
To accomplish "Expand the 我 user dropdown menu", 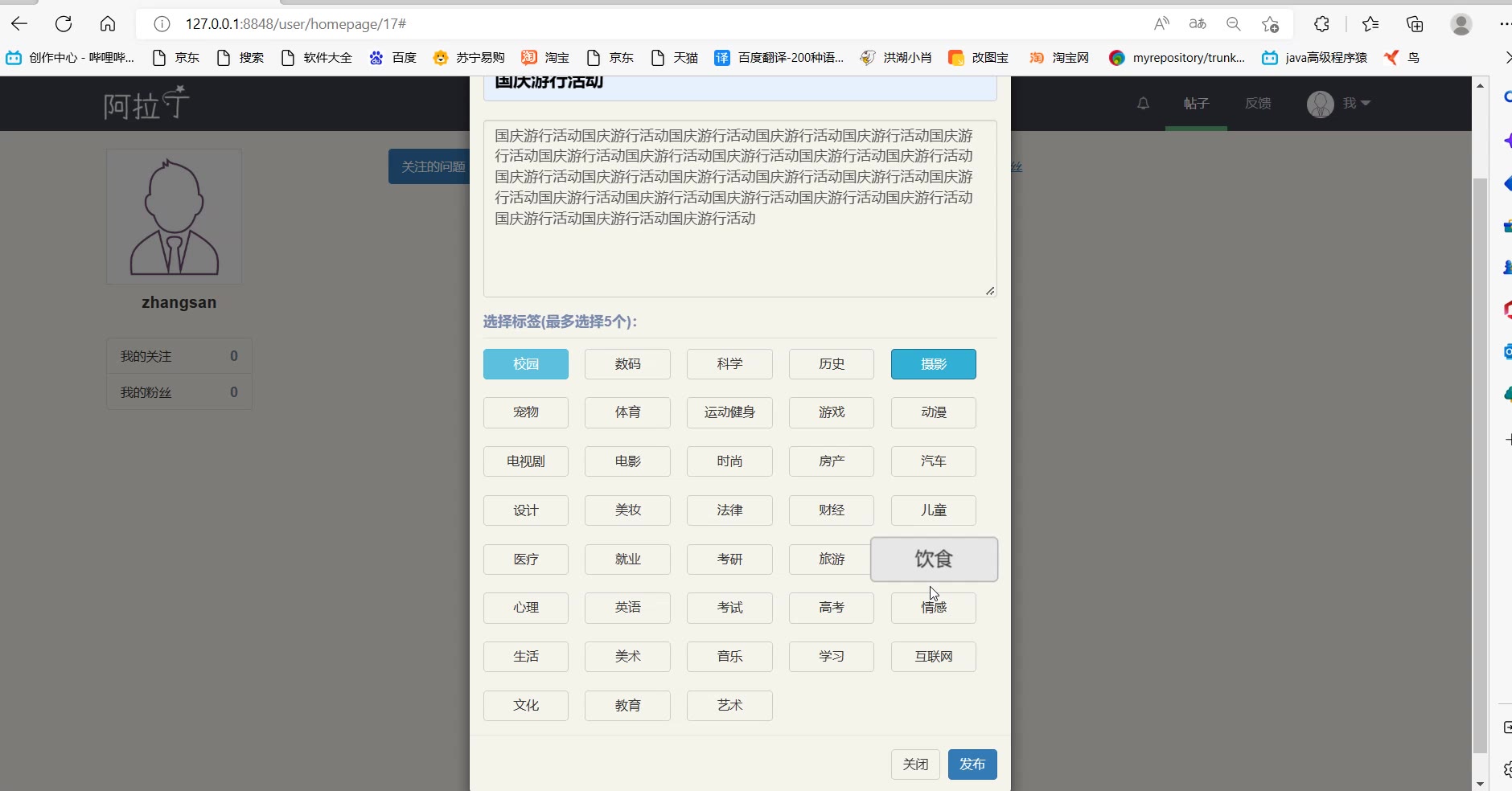I will (1357, 104).
